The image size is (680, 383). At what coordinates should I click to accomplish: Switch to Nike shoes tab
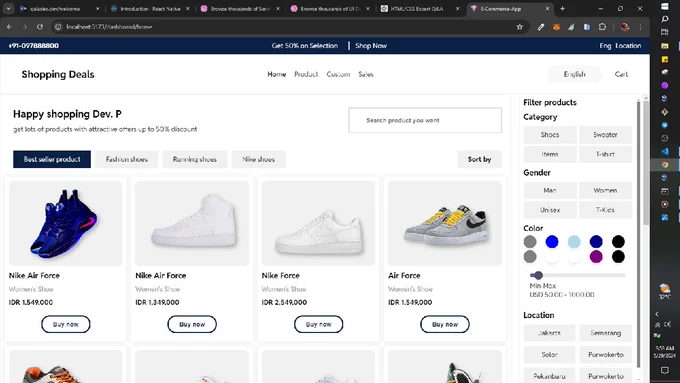point(258,159)
